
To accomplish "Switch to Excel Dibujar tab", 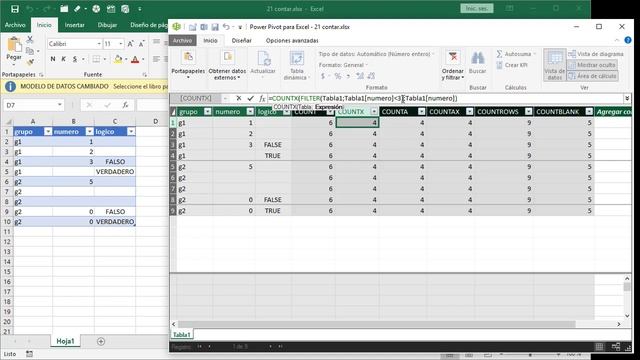I will tap(107, 25).
